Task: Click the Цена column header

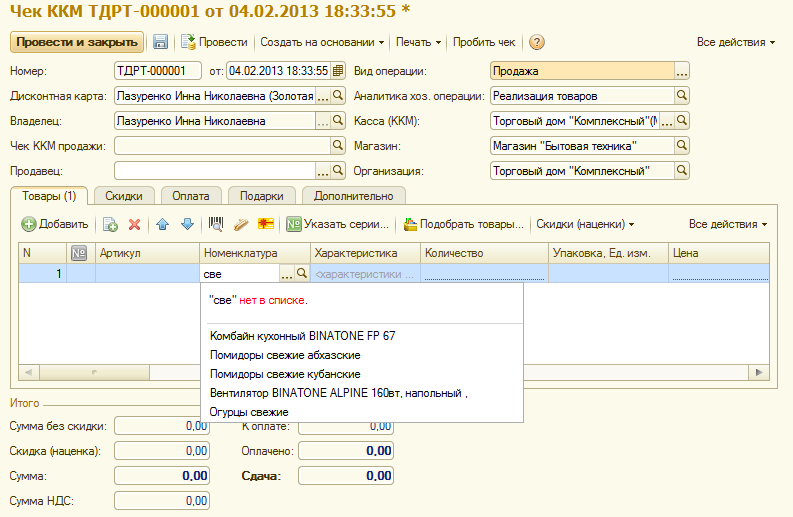Action: coord(719,253)
